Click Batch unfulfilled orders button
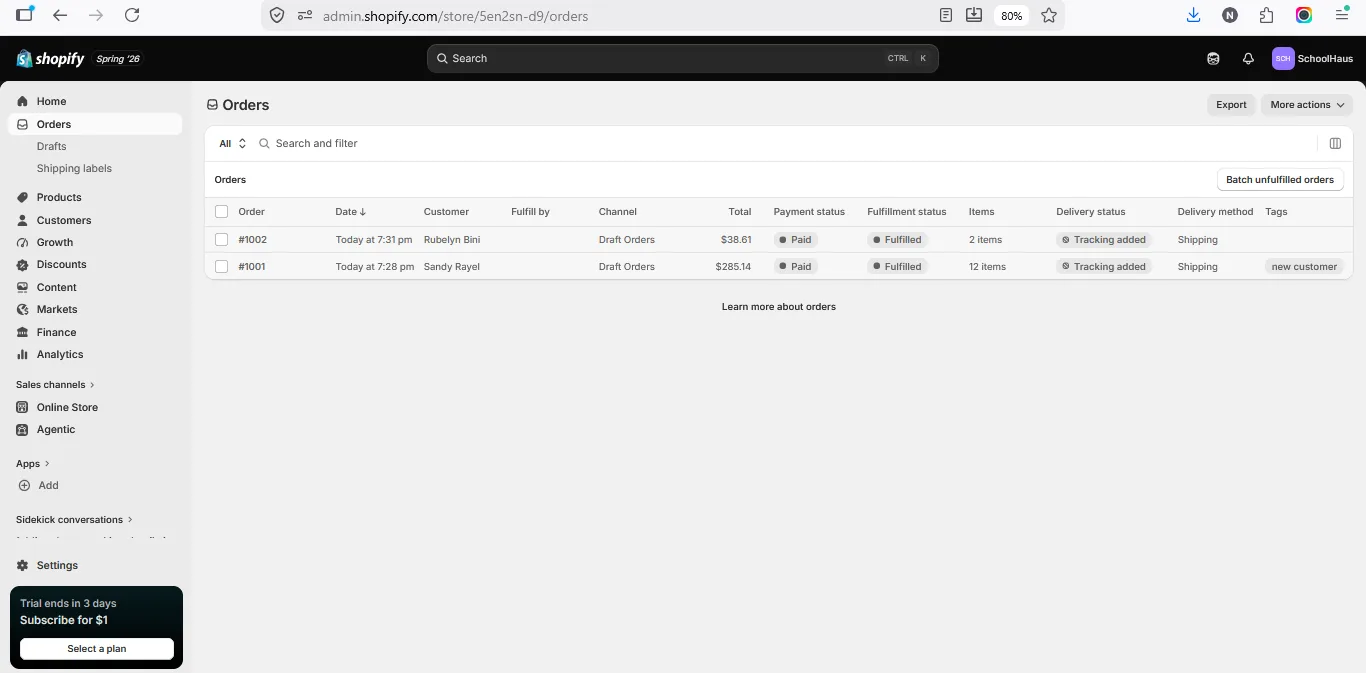This screenshot has height=673, width=1366. tap(1280, 180)
